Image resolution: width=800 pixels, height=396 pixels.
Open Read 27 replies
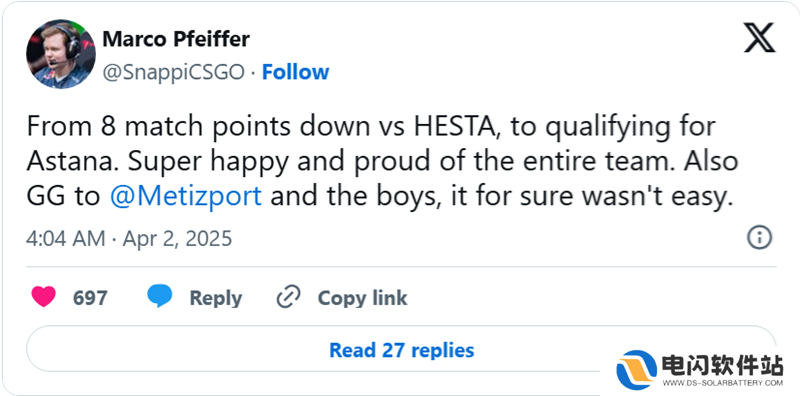(x=402, y=350)
